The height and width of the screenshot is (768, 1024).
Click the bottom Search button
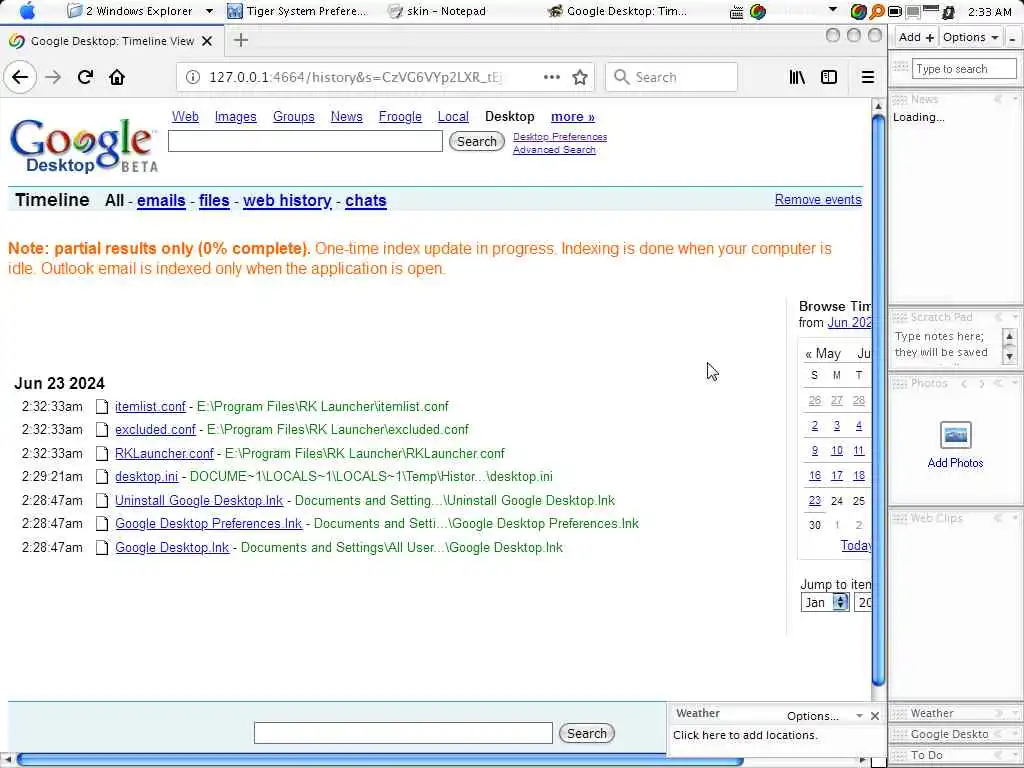click(586, 733)
